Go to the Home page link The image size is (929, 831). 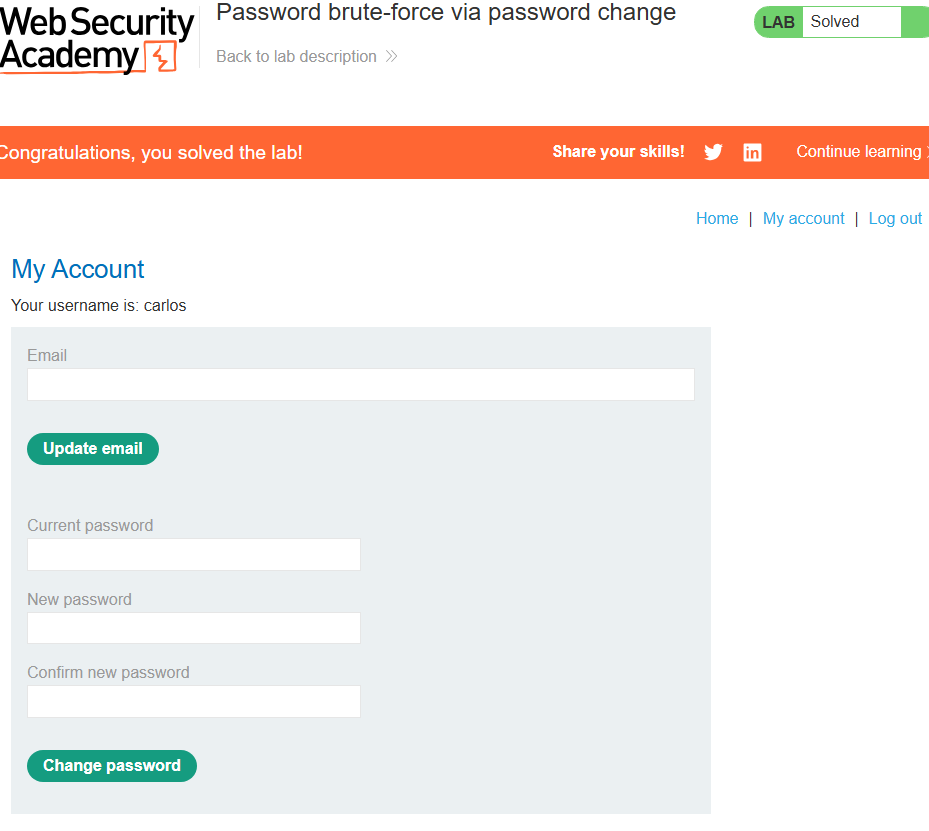[717, 219]
